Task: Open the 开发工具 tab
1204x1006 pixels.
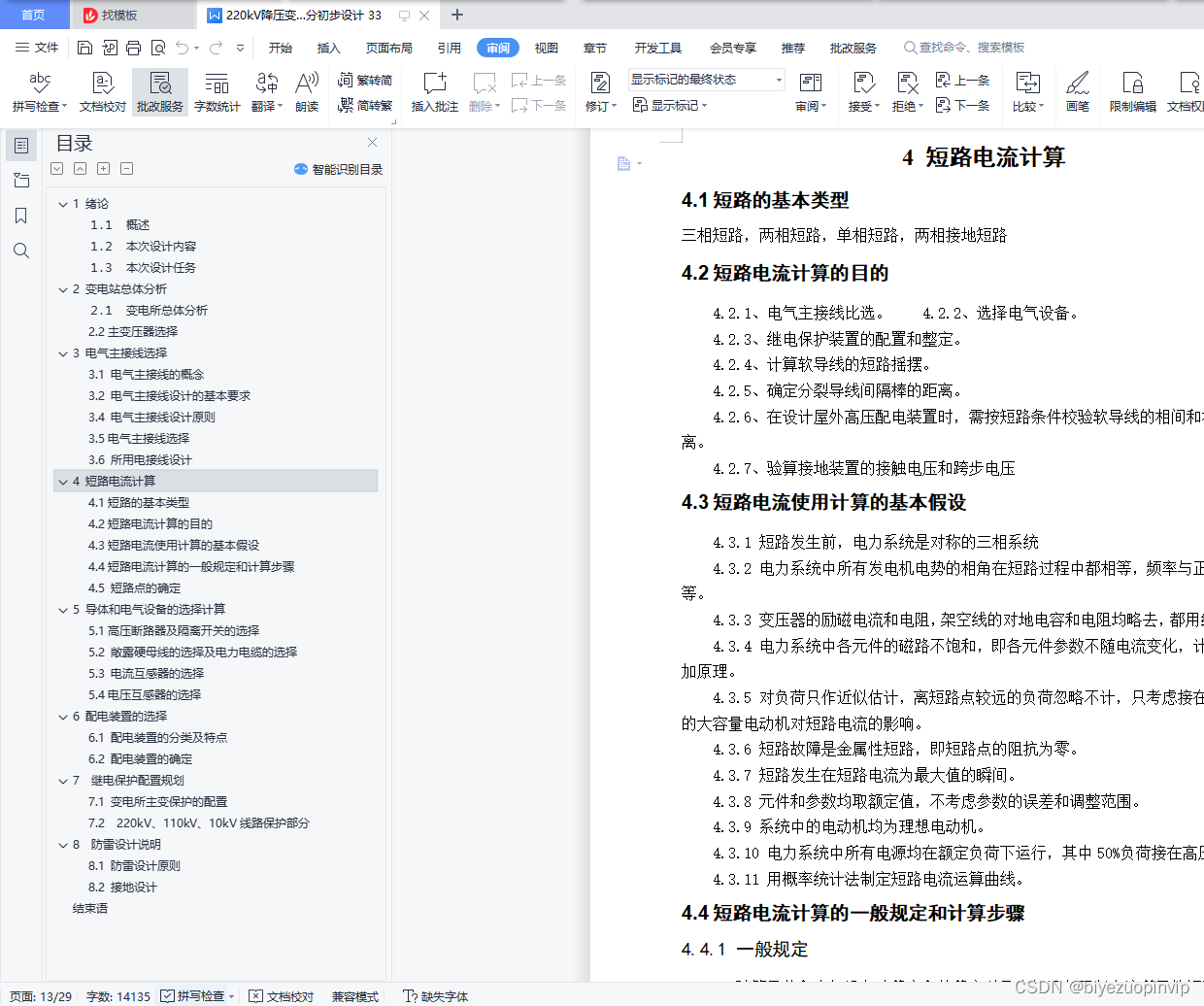Action: click(x=658, y=48)
